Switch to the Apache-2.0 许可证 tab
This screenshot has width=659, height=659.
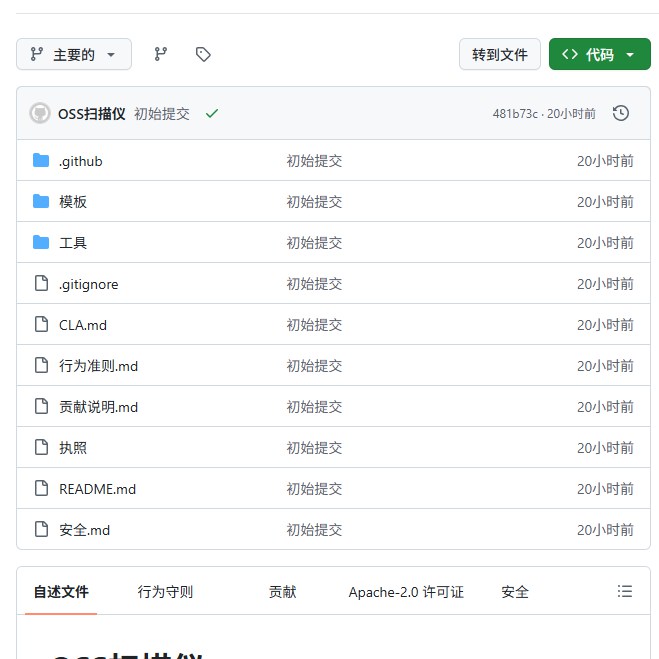406,592
